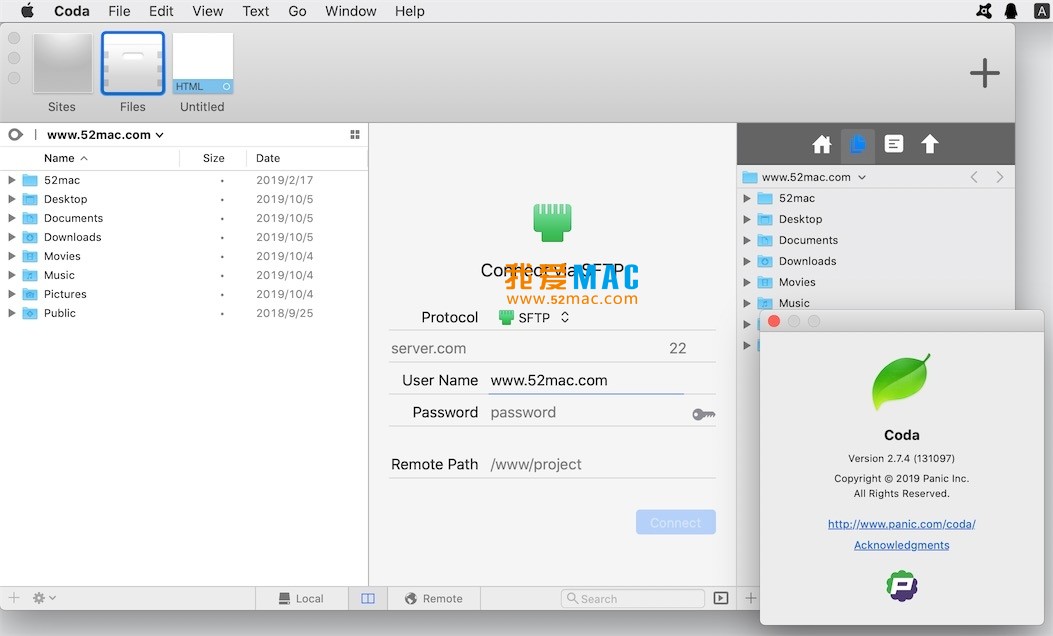The height and width of the screenshot is (636, 1053).
Task: Expand the sidebar 52mac folder
Action: pos(747,198)
